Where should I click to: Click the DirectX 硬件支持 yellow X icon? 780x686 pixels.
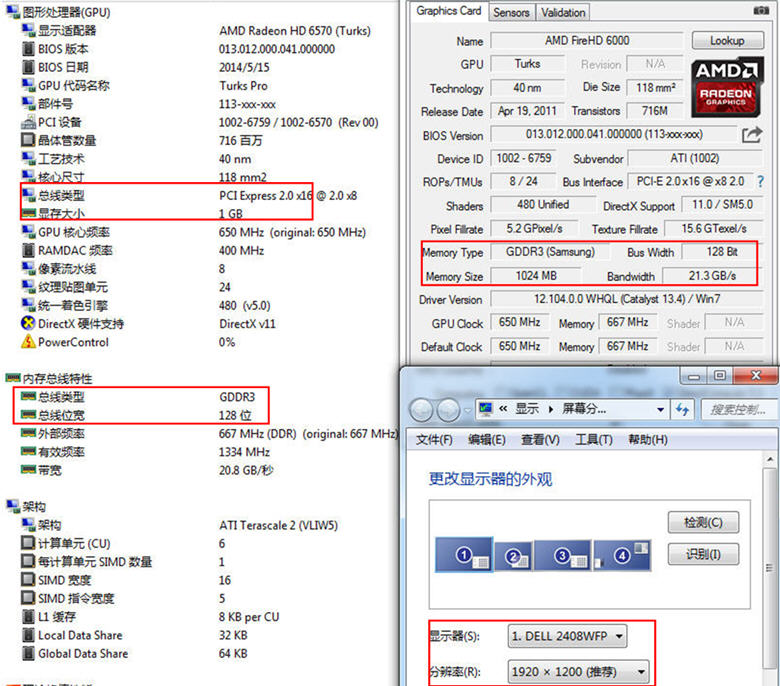click(x=28, y=323)
